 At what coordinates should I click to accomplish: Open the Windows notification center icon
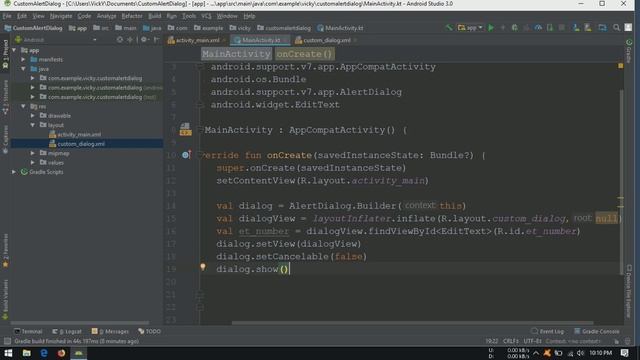click(625, 353)
